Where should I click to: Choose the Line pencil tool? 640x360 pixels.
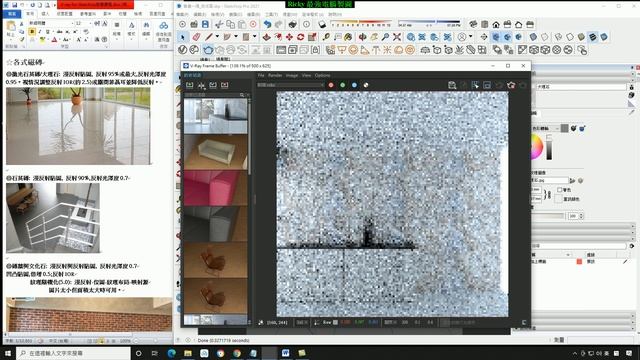(x=209, y=37)
